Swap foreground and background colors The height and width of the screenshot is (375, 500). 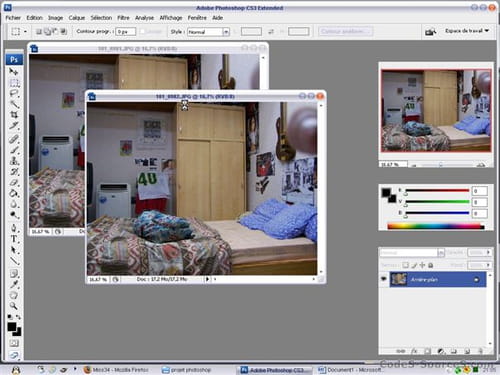point(18,317)
